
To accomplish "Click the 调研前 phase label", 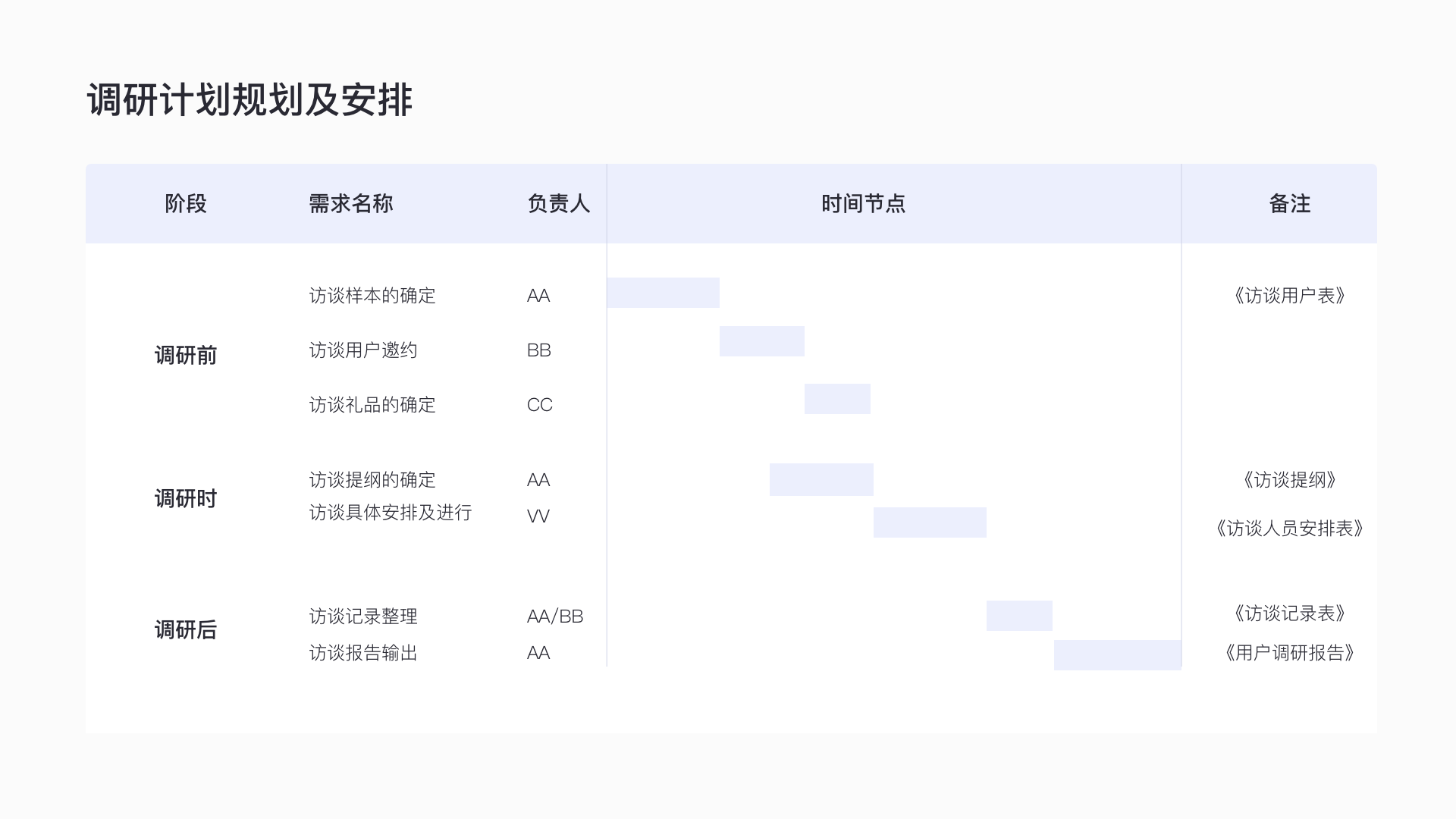I will (186, 356).
